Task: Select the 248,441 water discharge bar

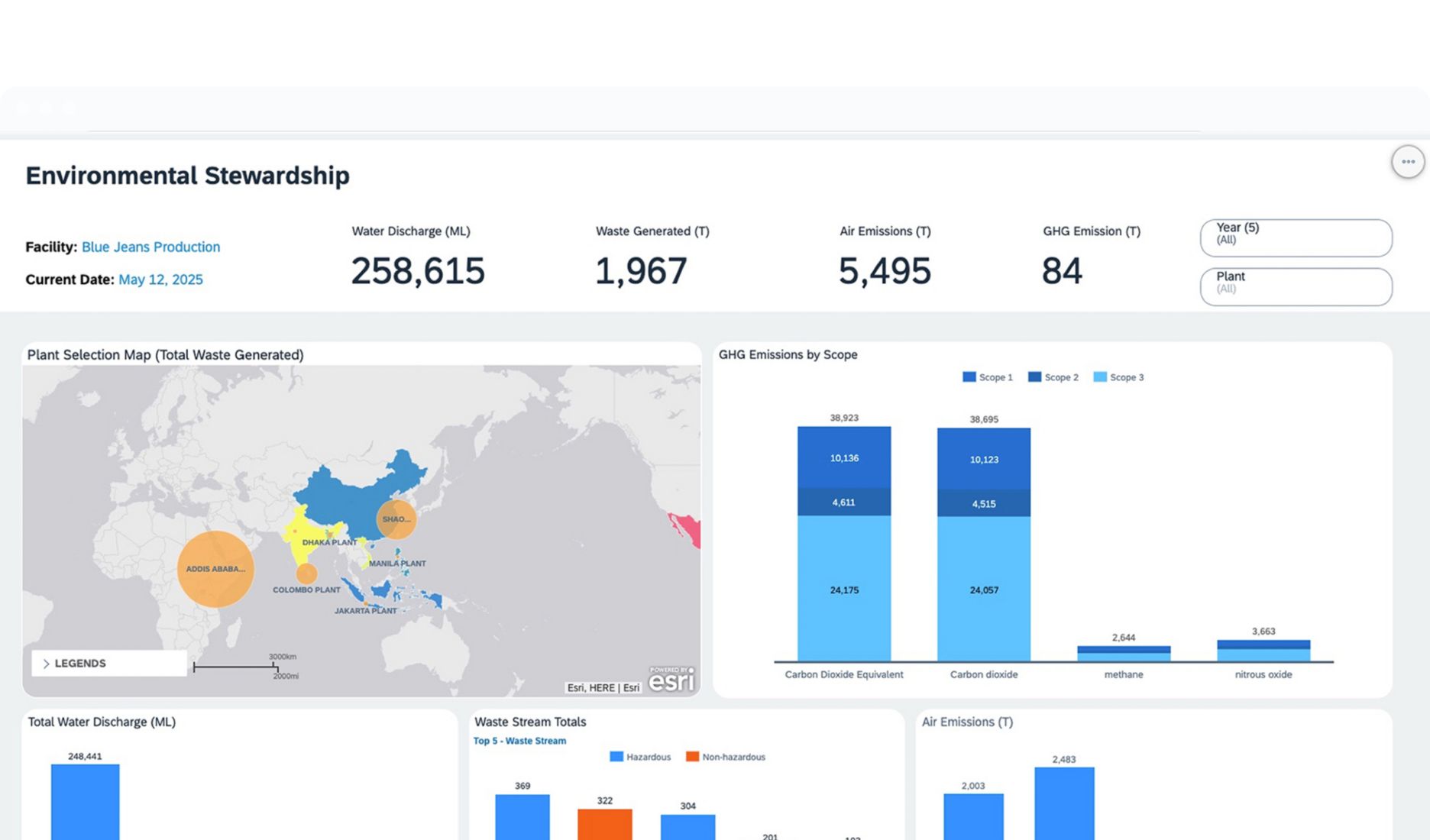Action: [85, 802]
